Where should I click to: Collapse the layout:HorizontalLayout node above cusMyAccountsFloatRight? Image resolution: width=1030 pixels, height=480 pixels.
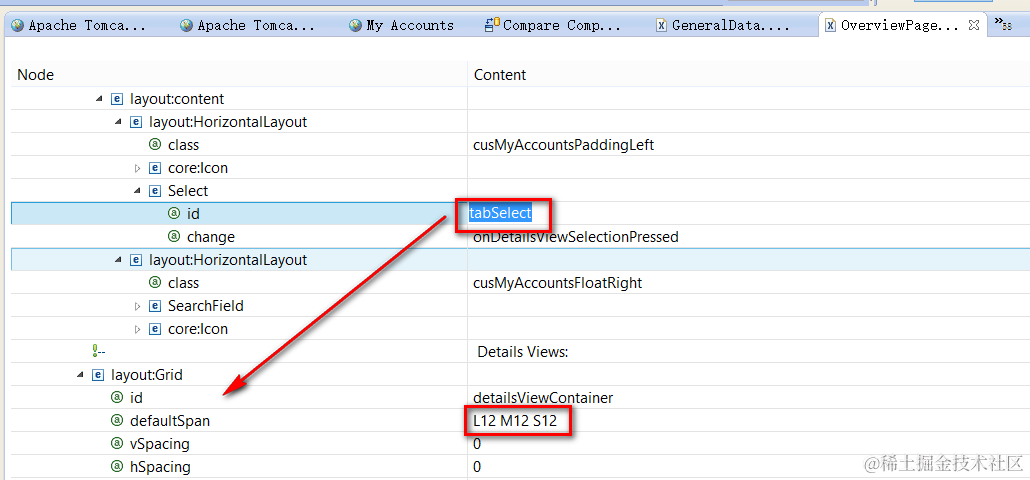pyautogui.click(x=118, y=260)
